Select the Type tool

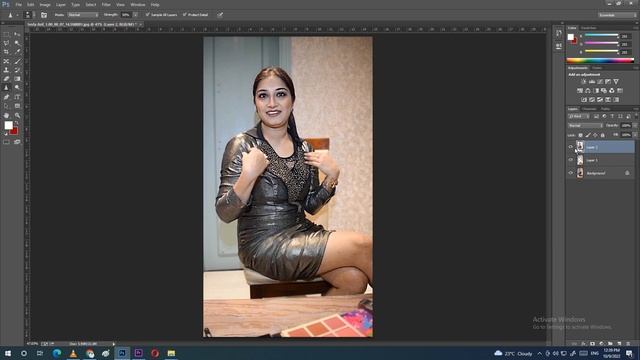(x=17, y=97)
